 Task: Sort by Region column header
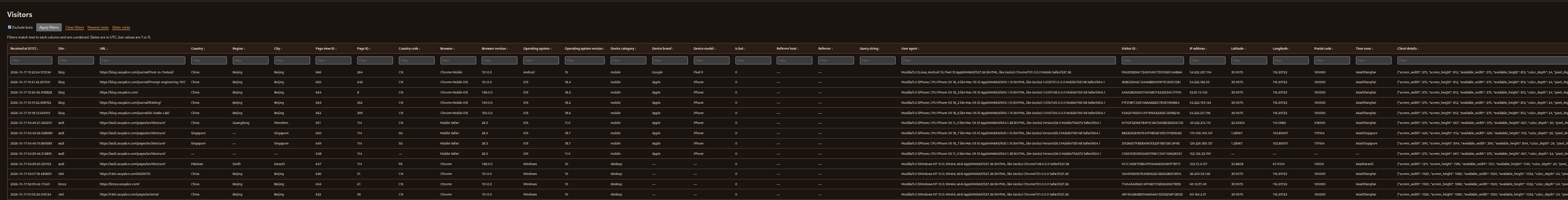pyautogui.click(x=238, y=49)
